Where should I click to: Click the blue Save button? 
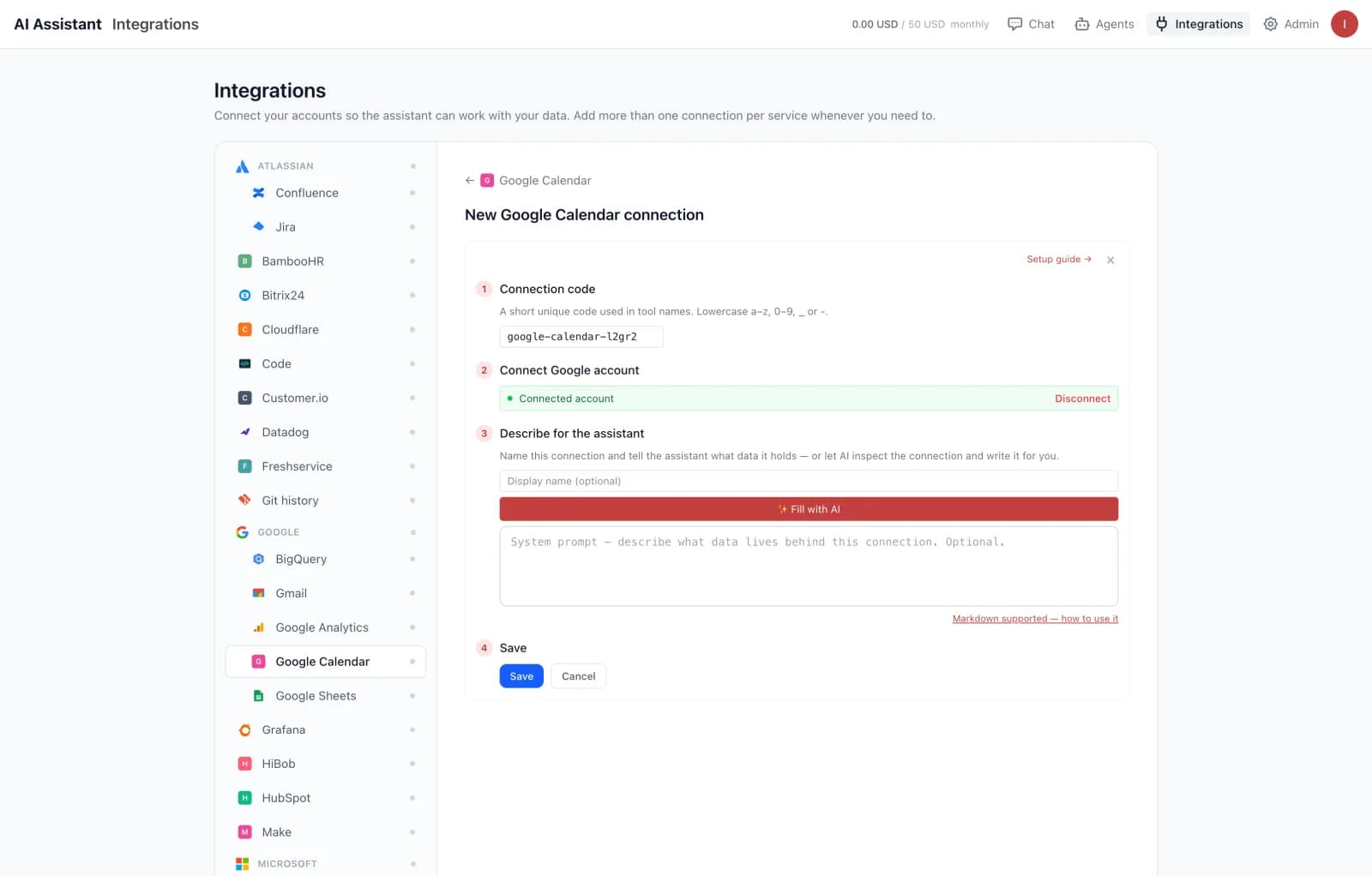click(521, 676)
